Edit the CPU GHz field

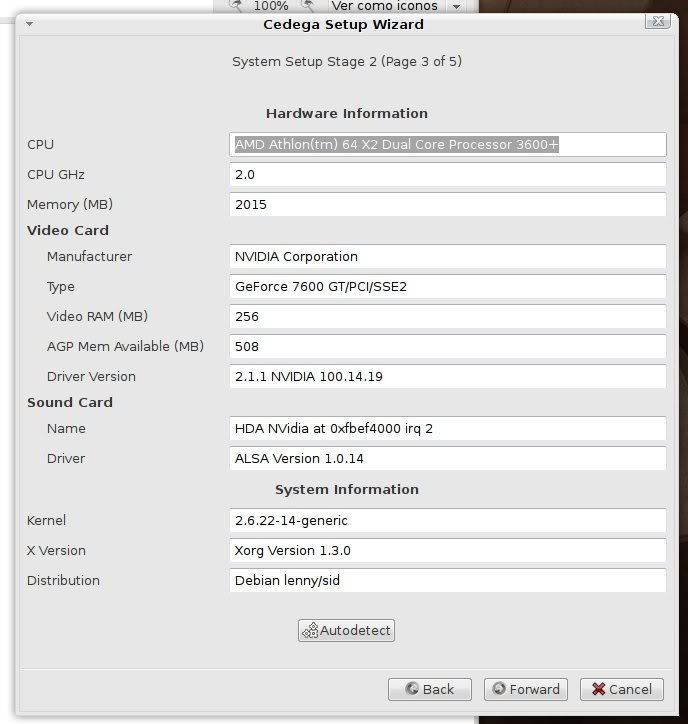click(x=447, y=175)
